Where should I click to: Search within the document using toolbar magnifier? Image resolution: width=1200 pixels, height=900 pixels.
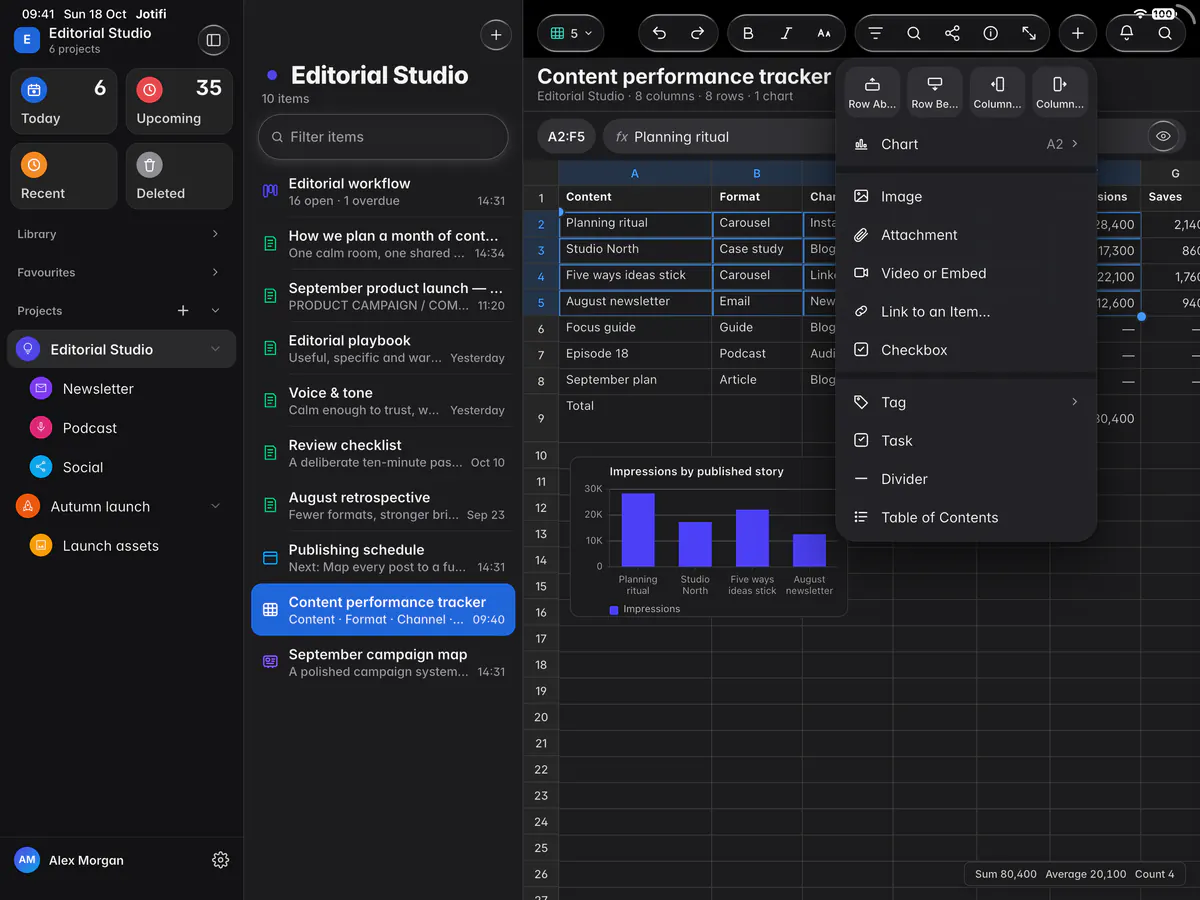[914, 33]
